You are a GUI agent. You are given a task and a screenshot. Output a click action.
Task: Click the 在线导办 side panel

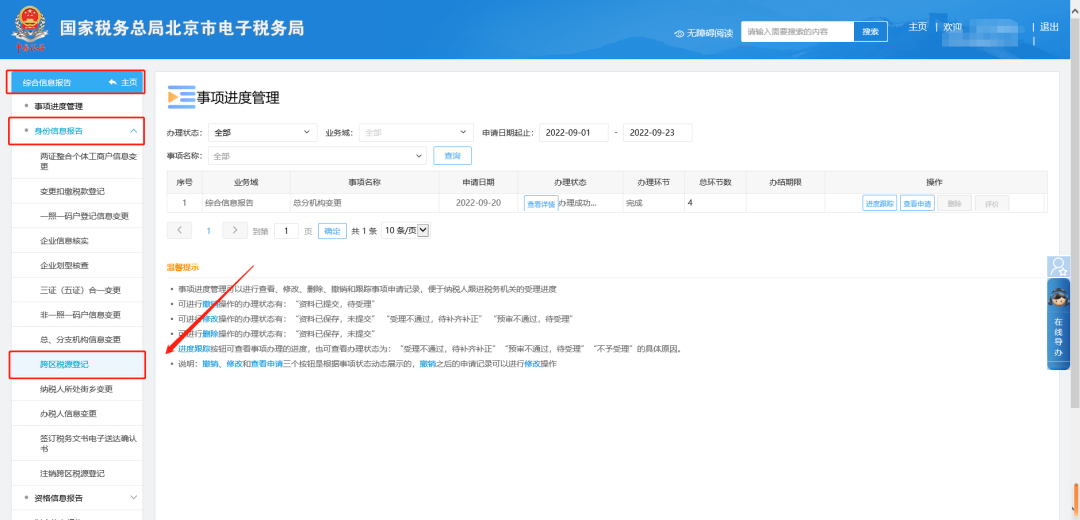[1058, 324]
